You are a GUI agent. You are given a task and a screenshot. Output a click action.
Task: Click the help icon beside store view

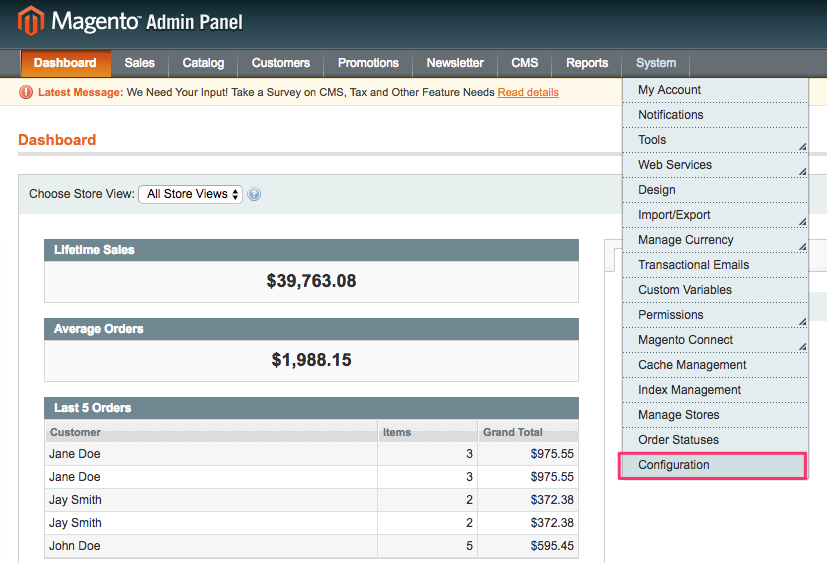(x=254, y=195)
